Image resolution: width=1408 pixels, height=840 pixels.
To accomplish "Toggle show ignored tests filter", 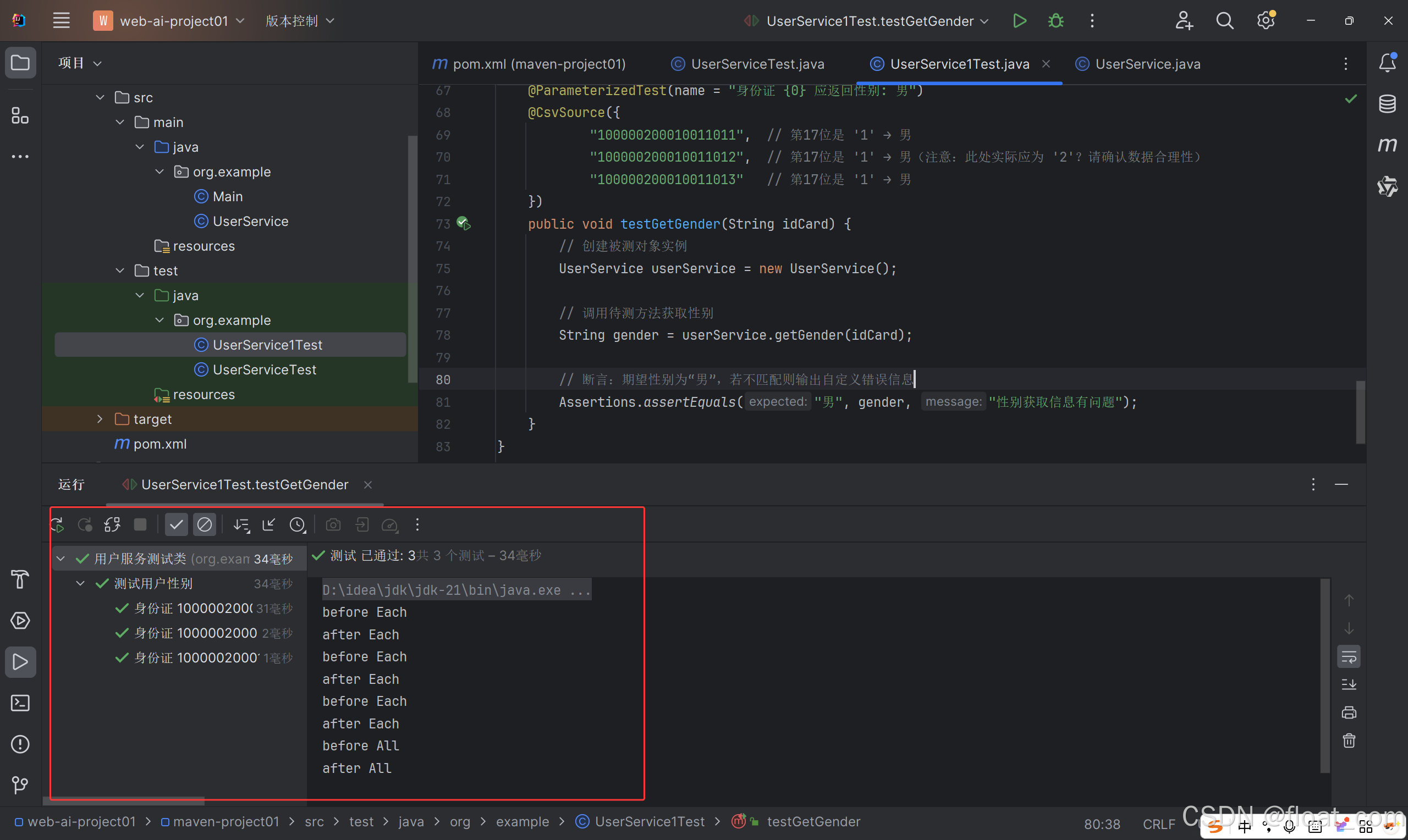I will coord(205,524).
